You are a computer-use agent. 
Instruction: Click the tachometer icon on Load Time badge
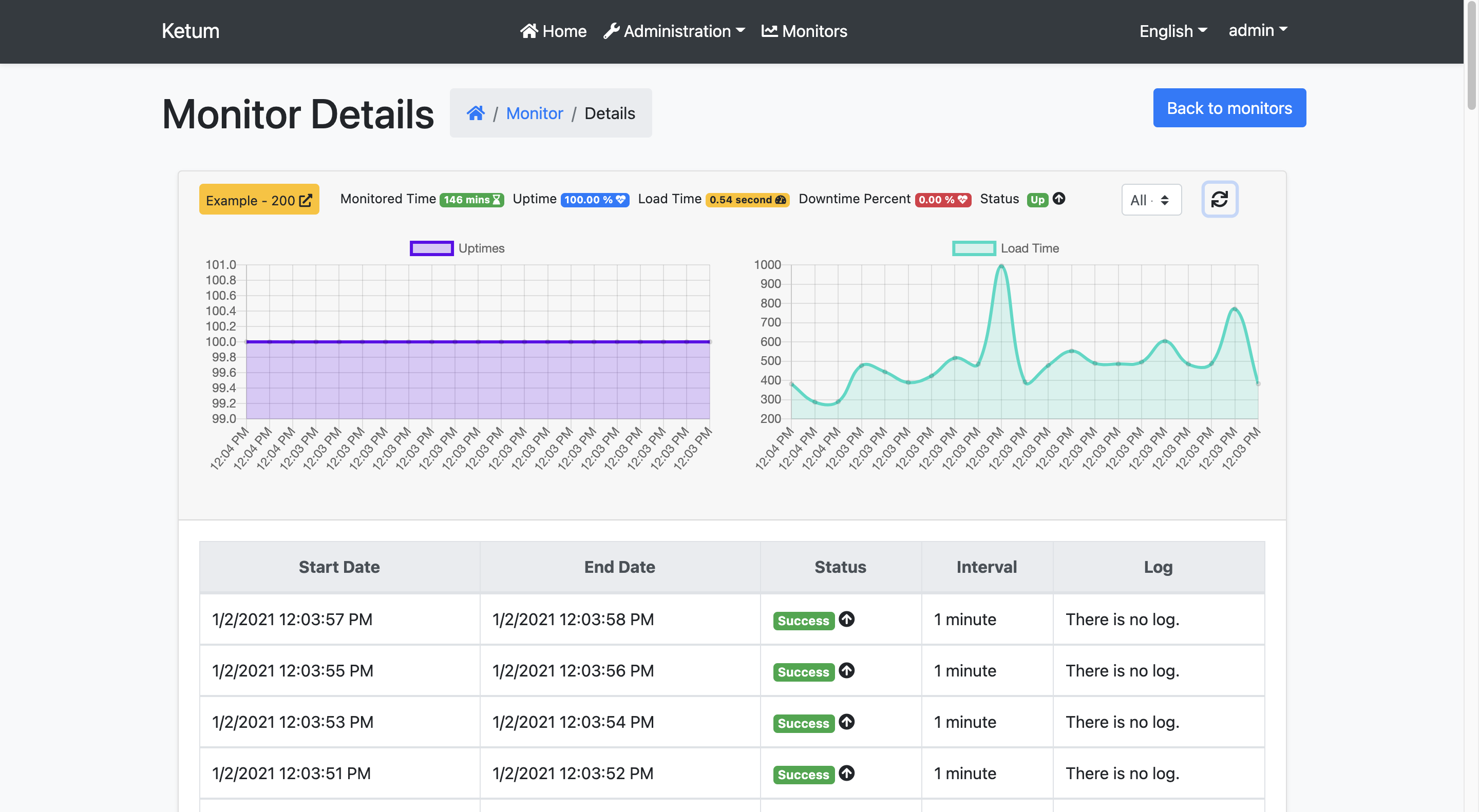click(x=780, y=200)
